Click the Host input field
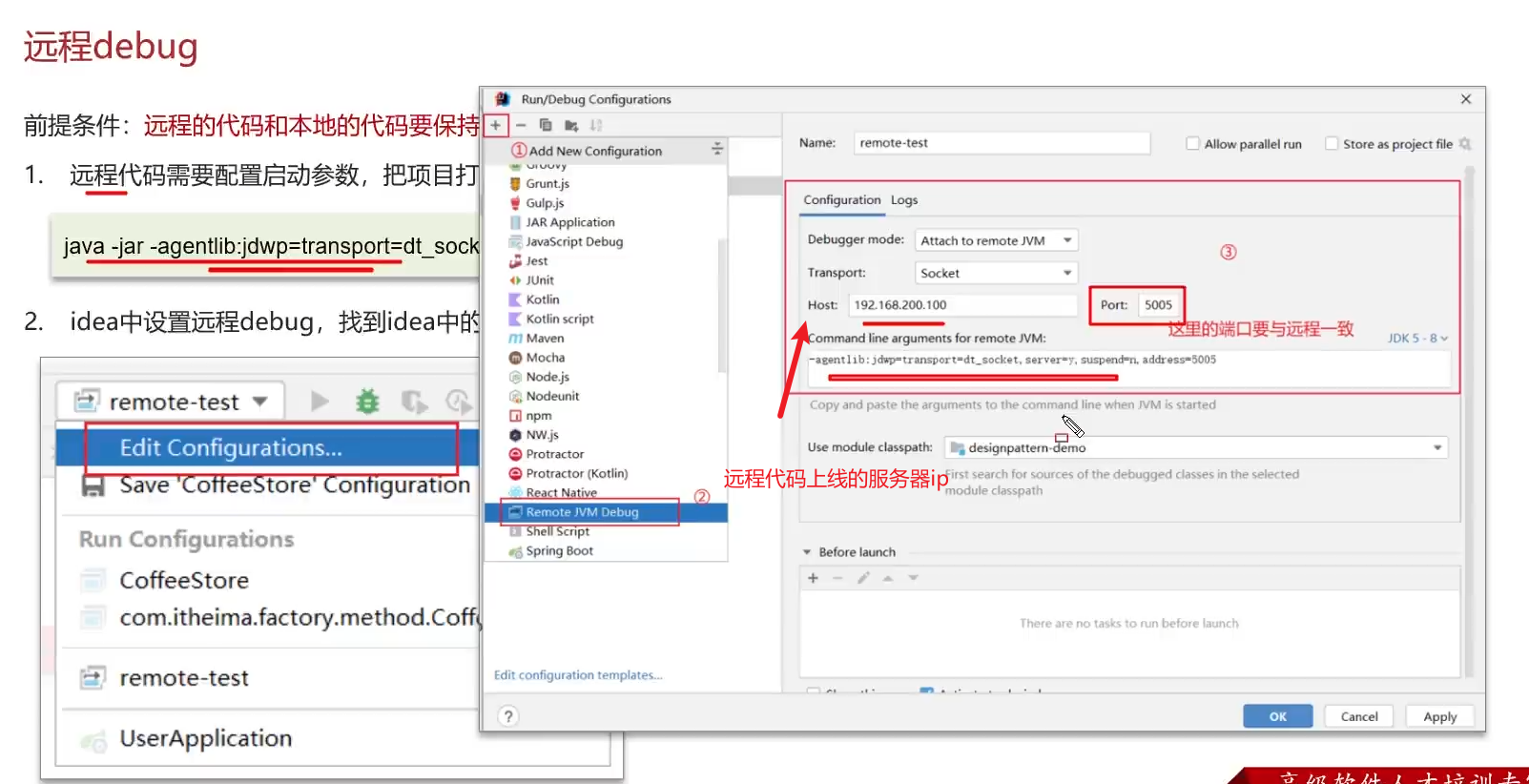Image resolution: width=1529 pixels, height=784 pixels. (x=961, y=305)
